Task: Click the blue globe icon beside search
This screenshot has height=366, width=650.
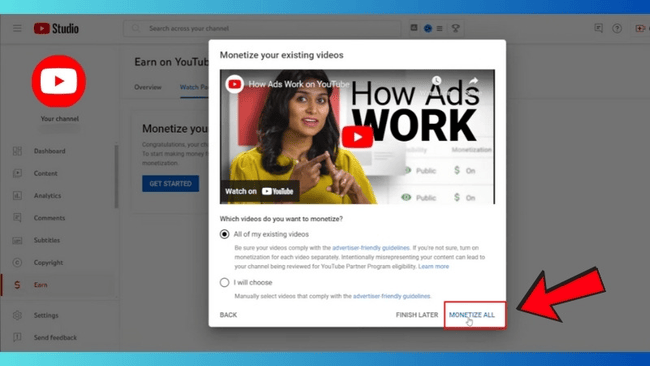Action: (x=428, y=28)
